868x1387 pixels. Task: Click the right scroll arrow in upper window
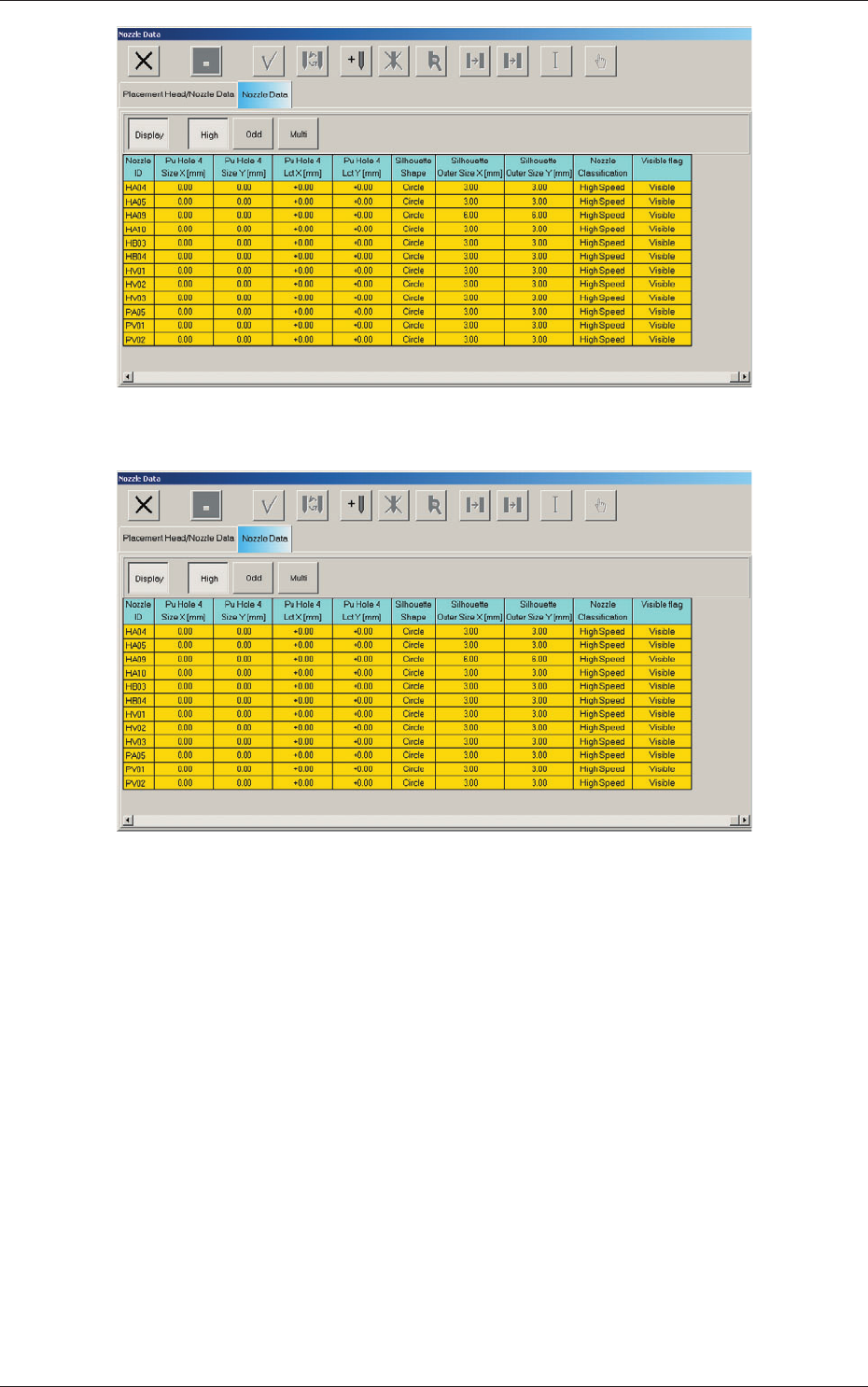(744, 377)
